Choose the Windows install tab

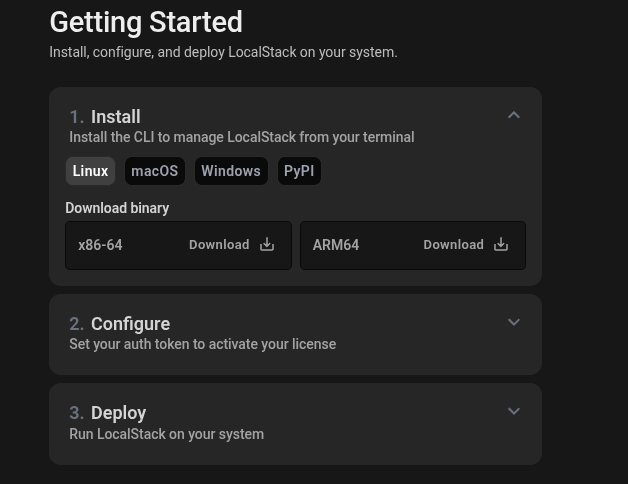(x=231, y=171)
